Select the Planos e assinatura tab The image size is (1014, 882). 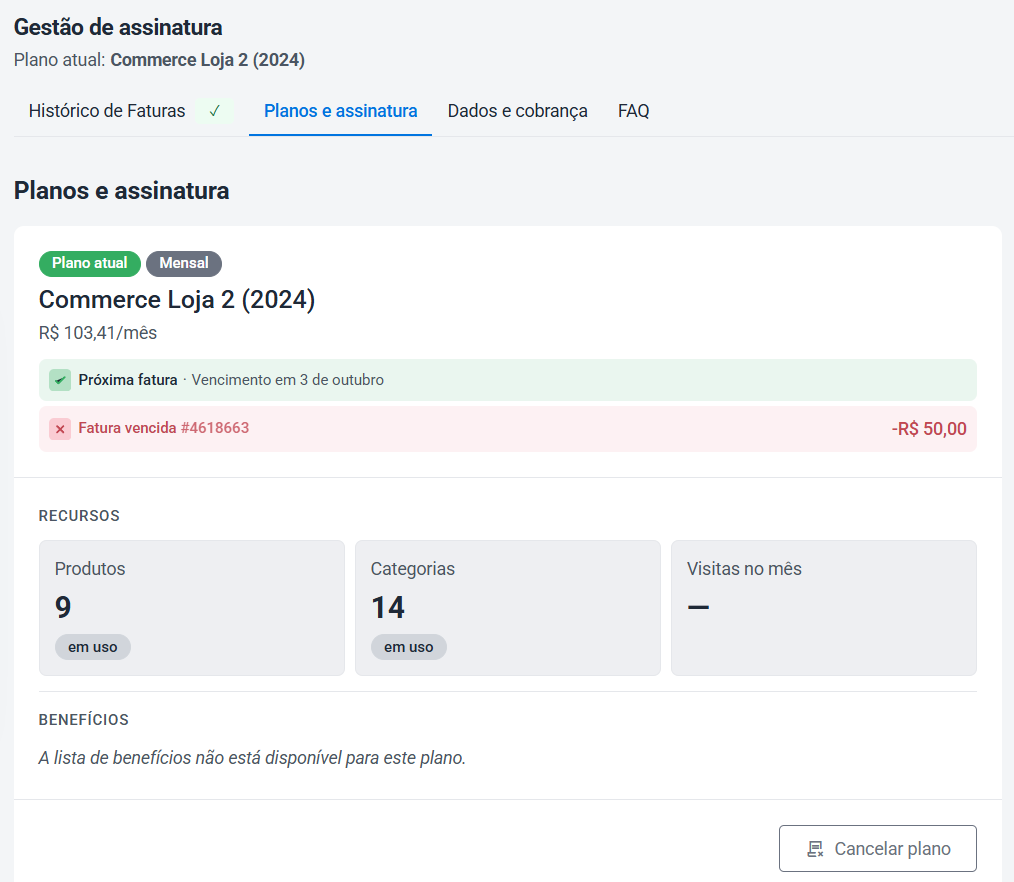pos(340,111)
